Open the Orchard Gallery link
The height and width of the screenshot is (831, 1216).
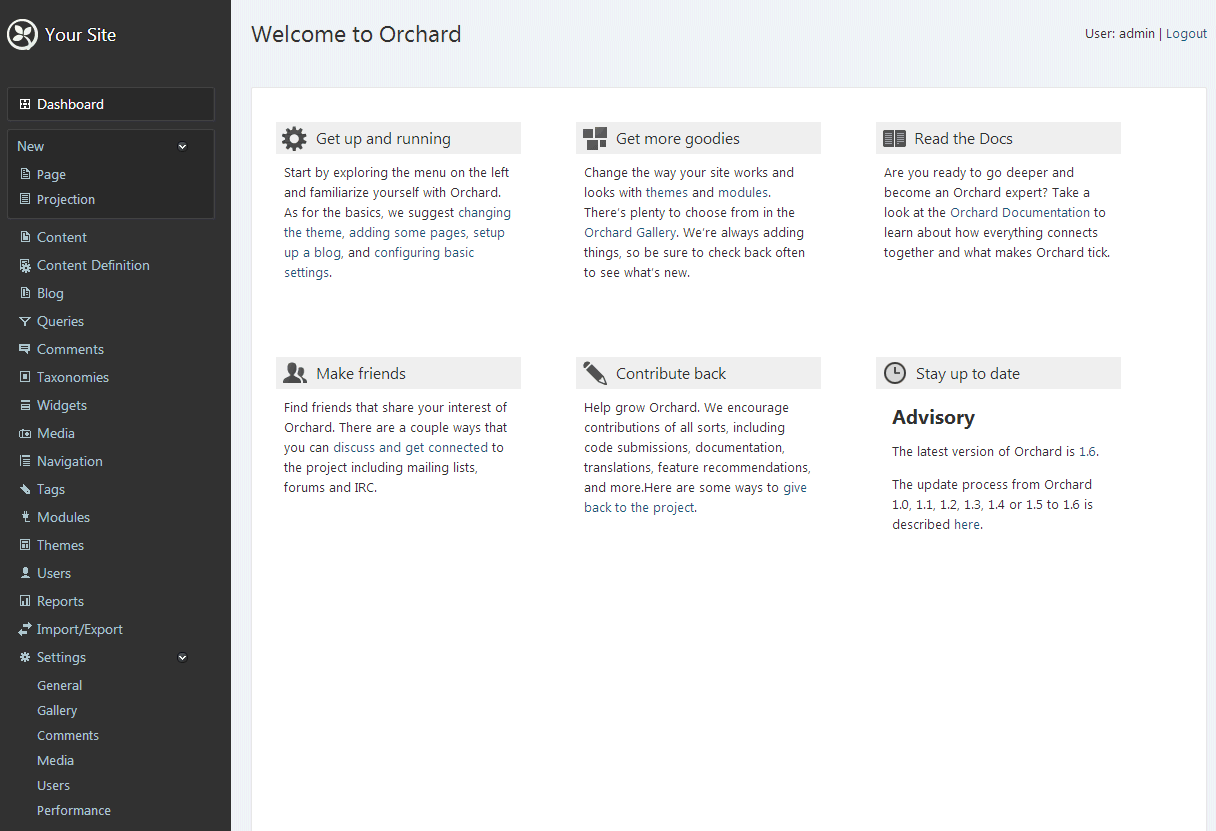point(630,232)
